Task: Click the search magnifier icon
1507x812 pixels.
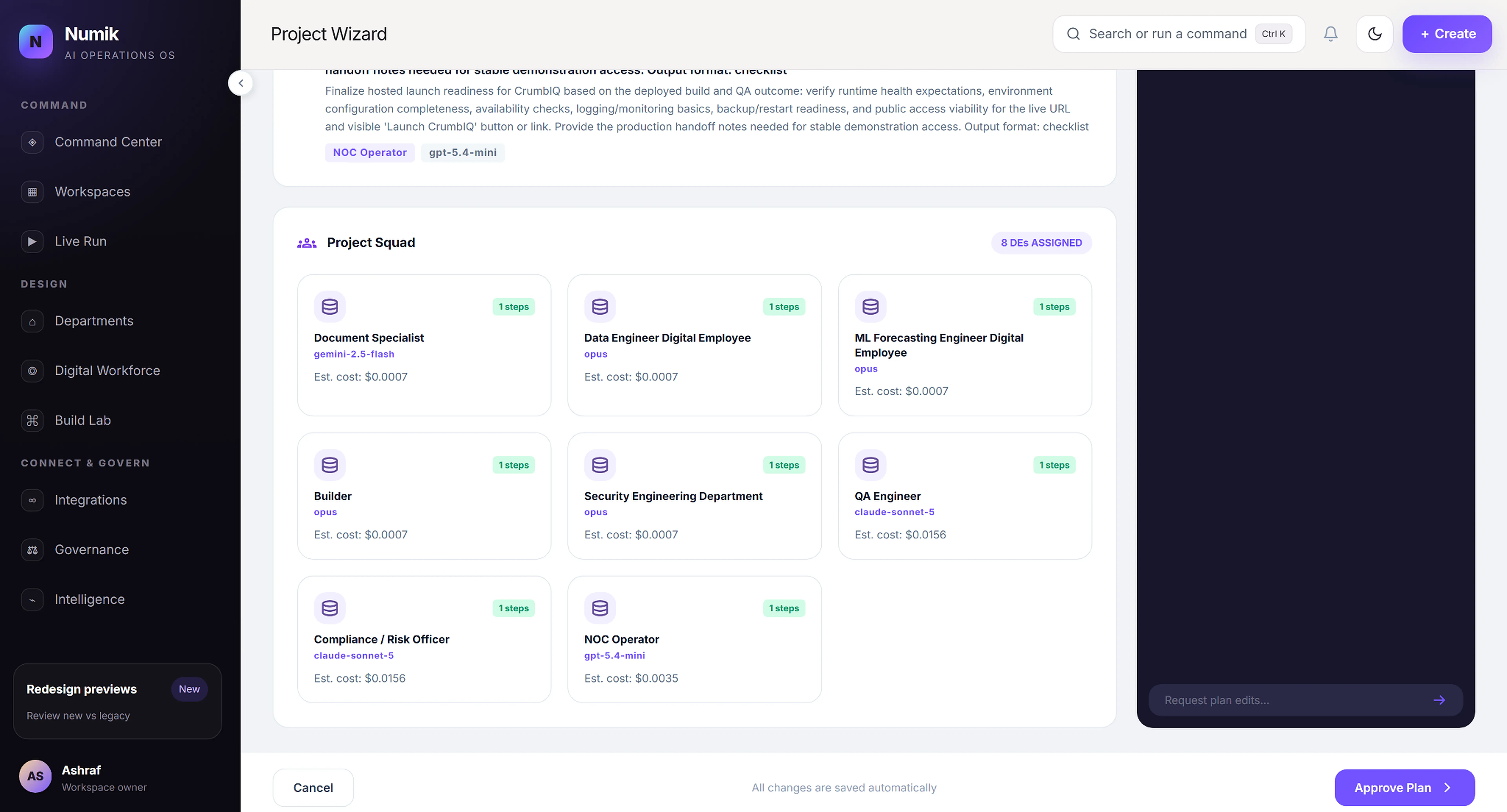Action: pos(1074,34)
